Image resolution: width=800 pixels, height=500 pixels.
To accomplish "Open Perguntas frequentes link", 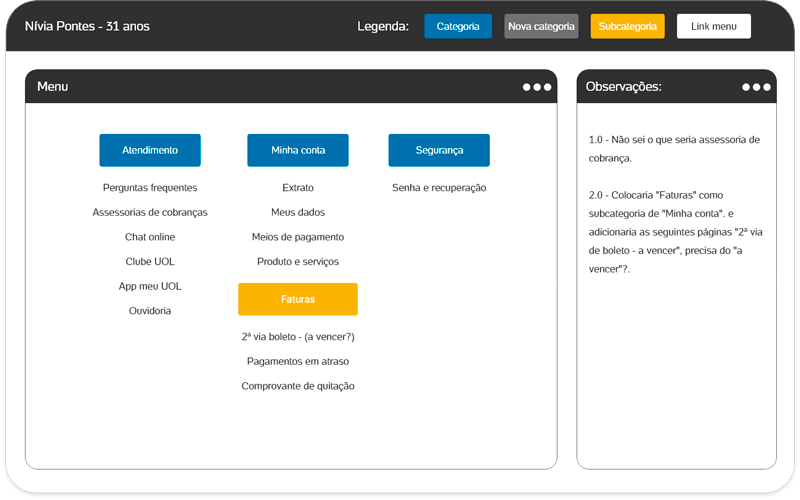I will (x=150, y=188).
